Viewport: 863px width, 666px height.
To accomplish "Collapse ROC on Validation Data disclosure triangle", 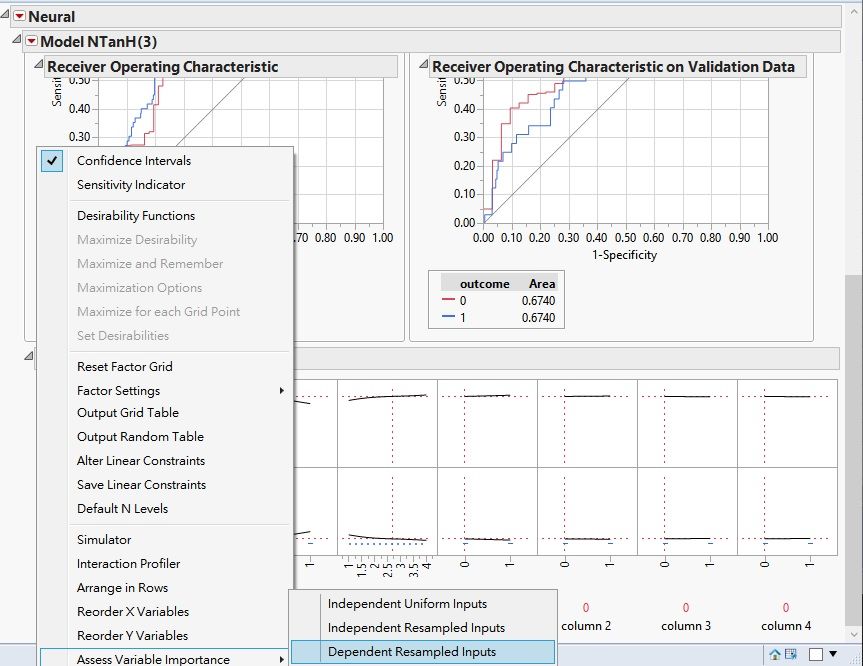I will (x=423, y=64).
